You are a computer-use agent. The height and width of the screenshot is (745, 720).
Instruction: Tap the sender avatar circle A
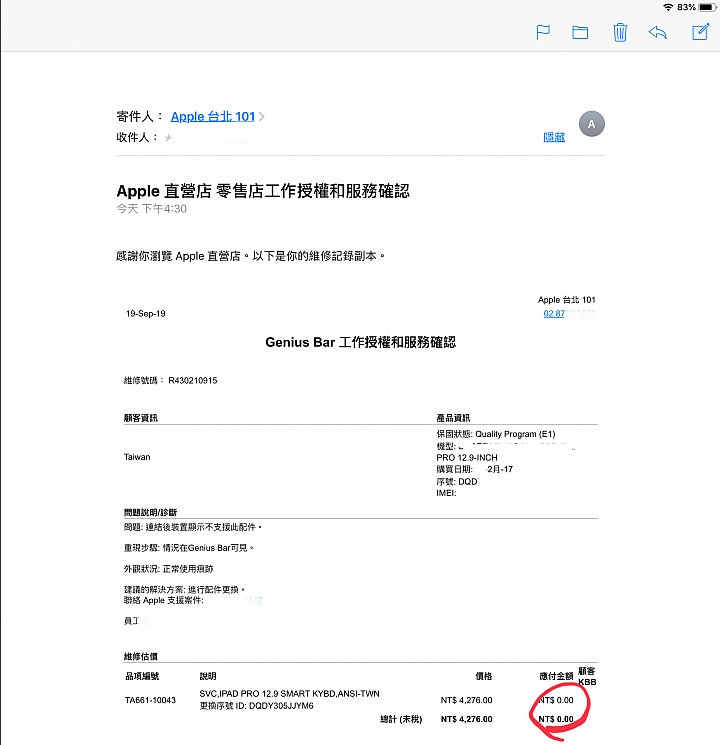[591, 124]
